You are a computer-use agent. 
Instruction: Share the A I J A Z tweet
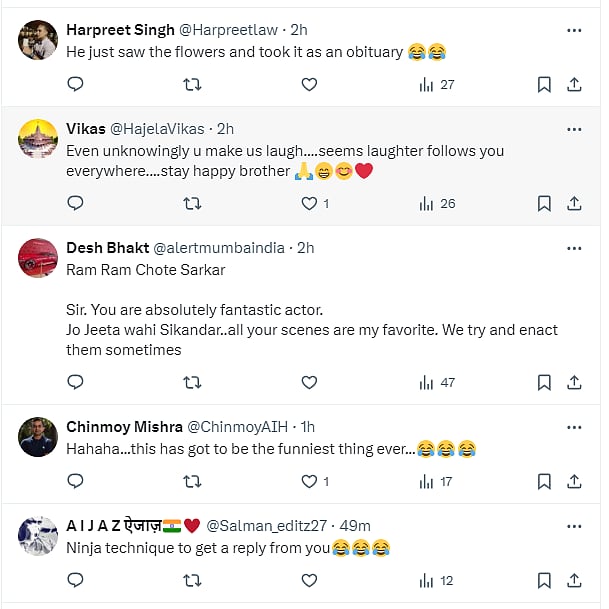[574, 580]
